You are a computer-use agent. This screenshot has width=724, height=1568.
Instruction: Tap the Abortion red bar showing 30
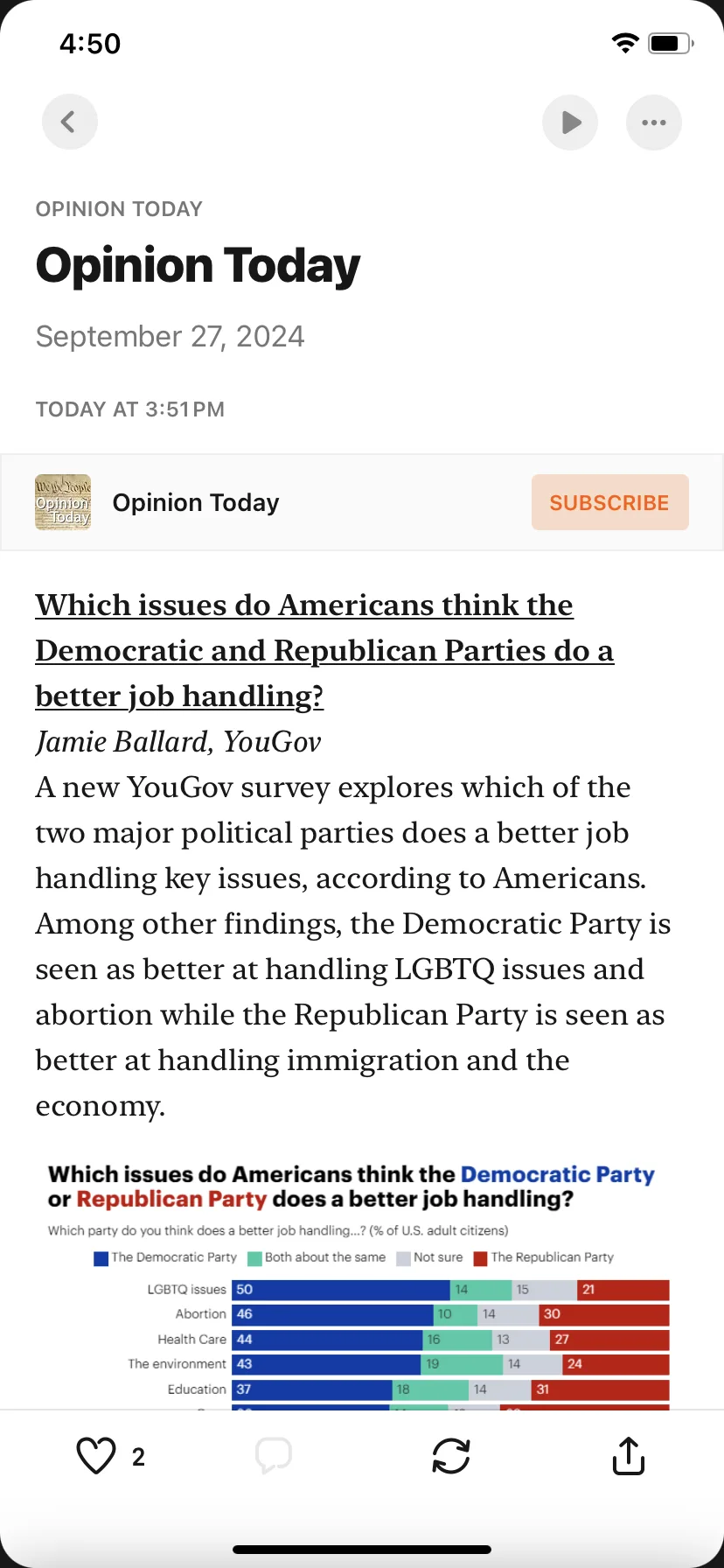[x=604, y=1314]
